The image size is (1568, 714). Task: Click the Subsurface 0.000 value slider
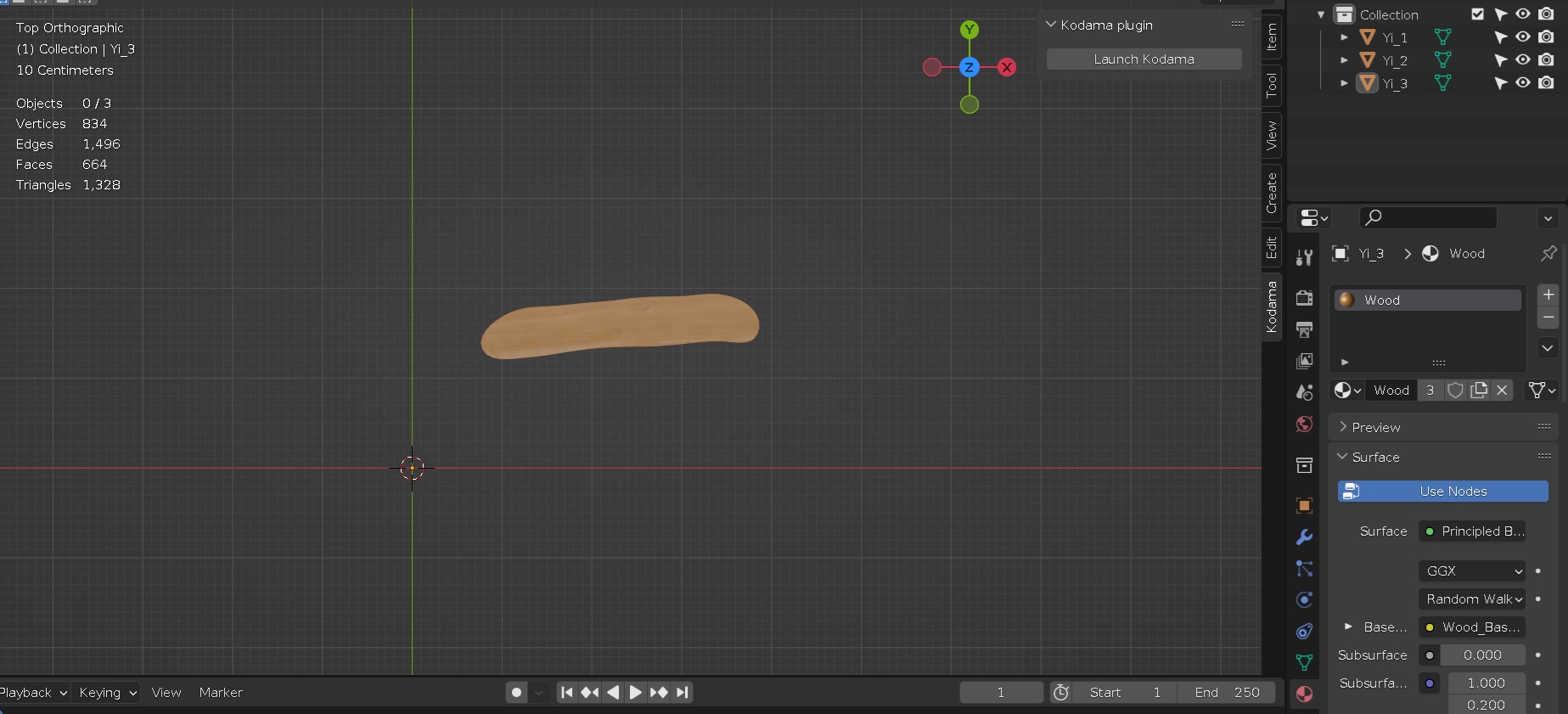[1482, 655]
